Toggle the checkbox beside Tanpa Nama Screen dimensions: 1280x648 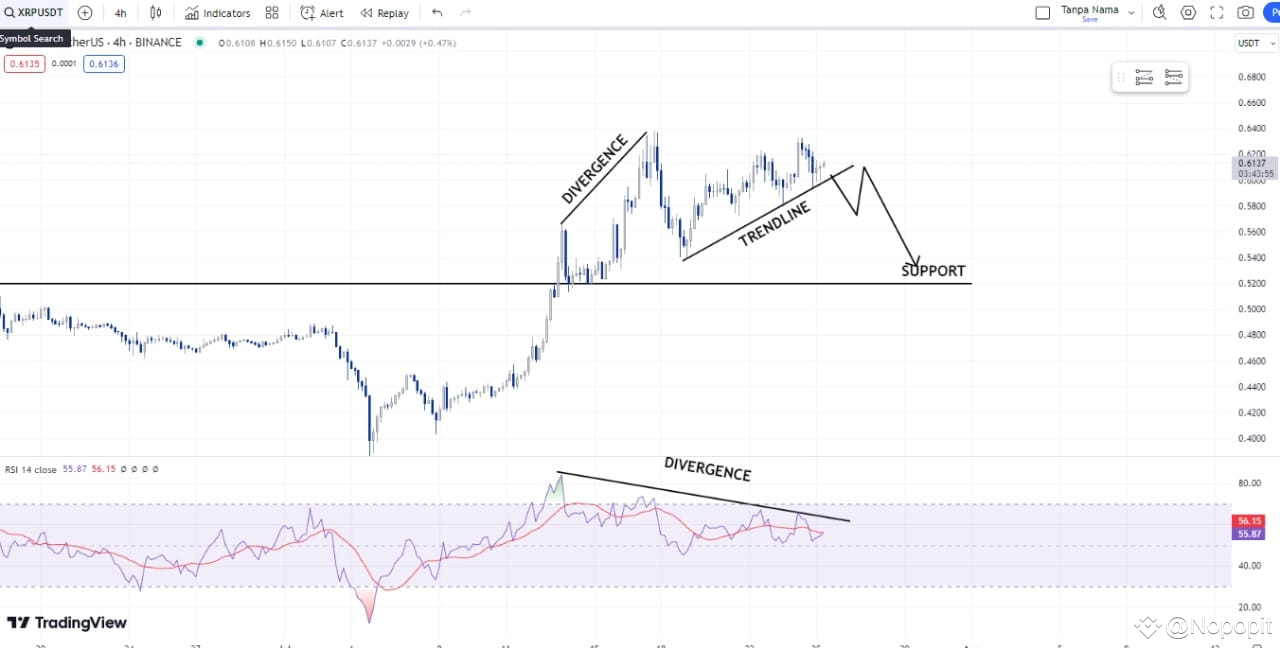[1042, 12]
